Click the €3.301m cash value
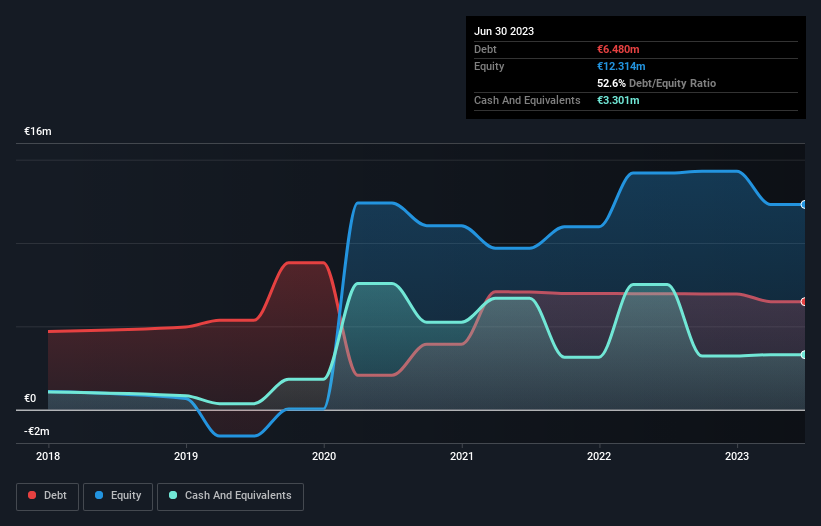This screenshot has width=821, height=526. pyautogui.click(x=618, y=100)
